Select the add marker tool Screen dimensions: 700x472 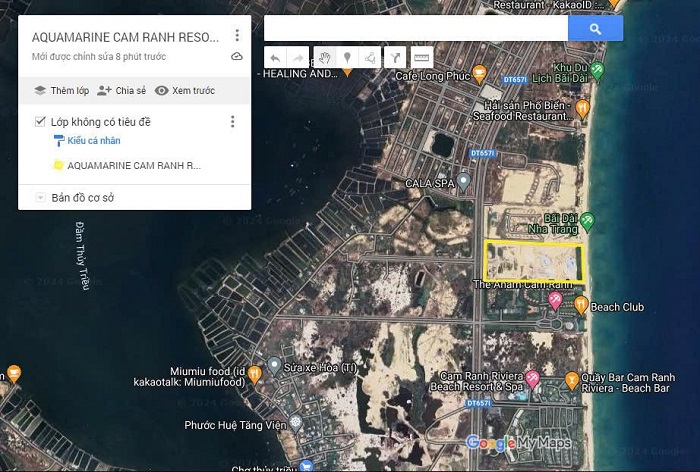click(x=347, y=58)
